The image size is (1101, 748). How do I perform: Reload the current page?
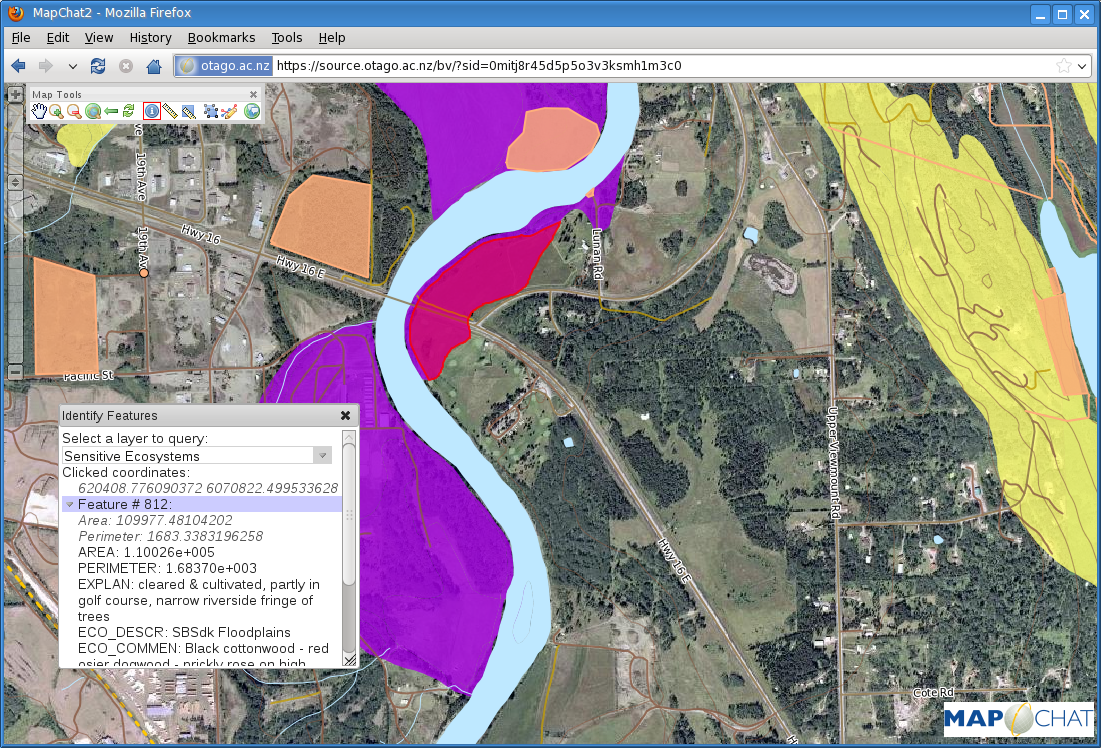(x=98, y=66)
